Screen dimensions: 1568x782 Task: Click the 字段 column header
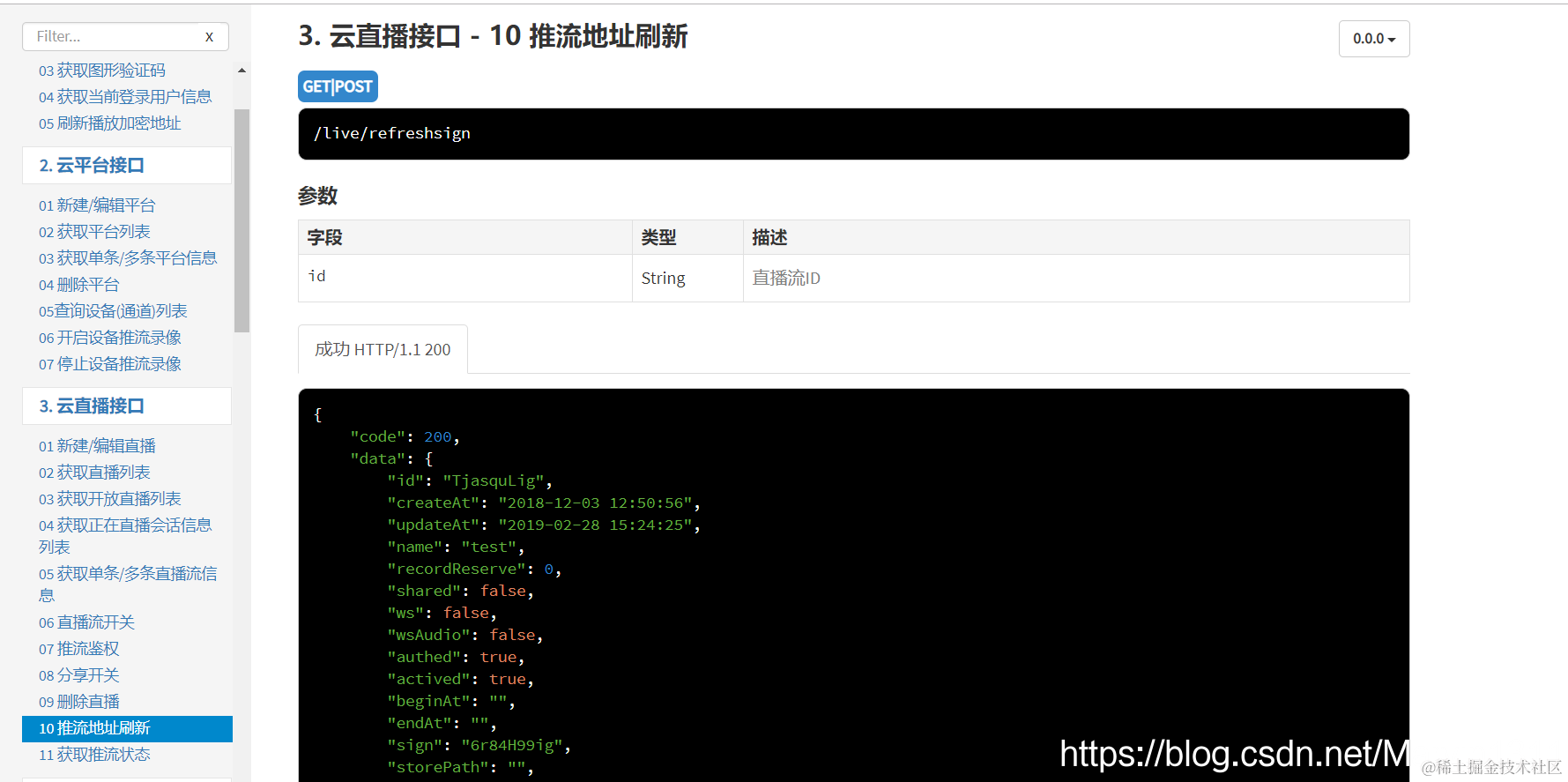pyautogui.click(x=465, y=237)
